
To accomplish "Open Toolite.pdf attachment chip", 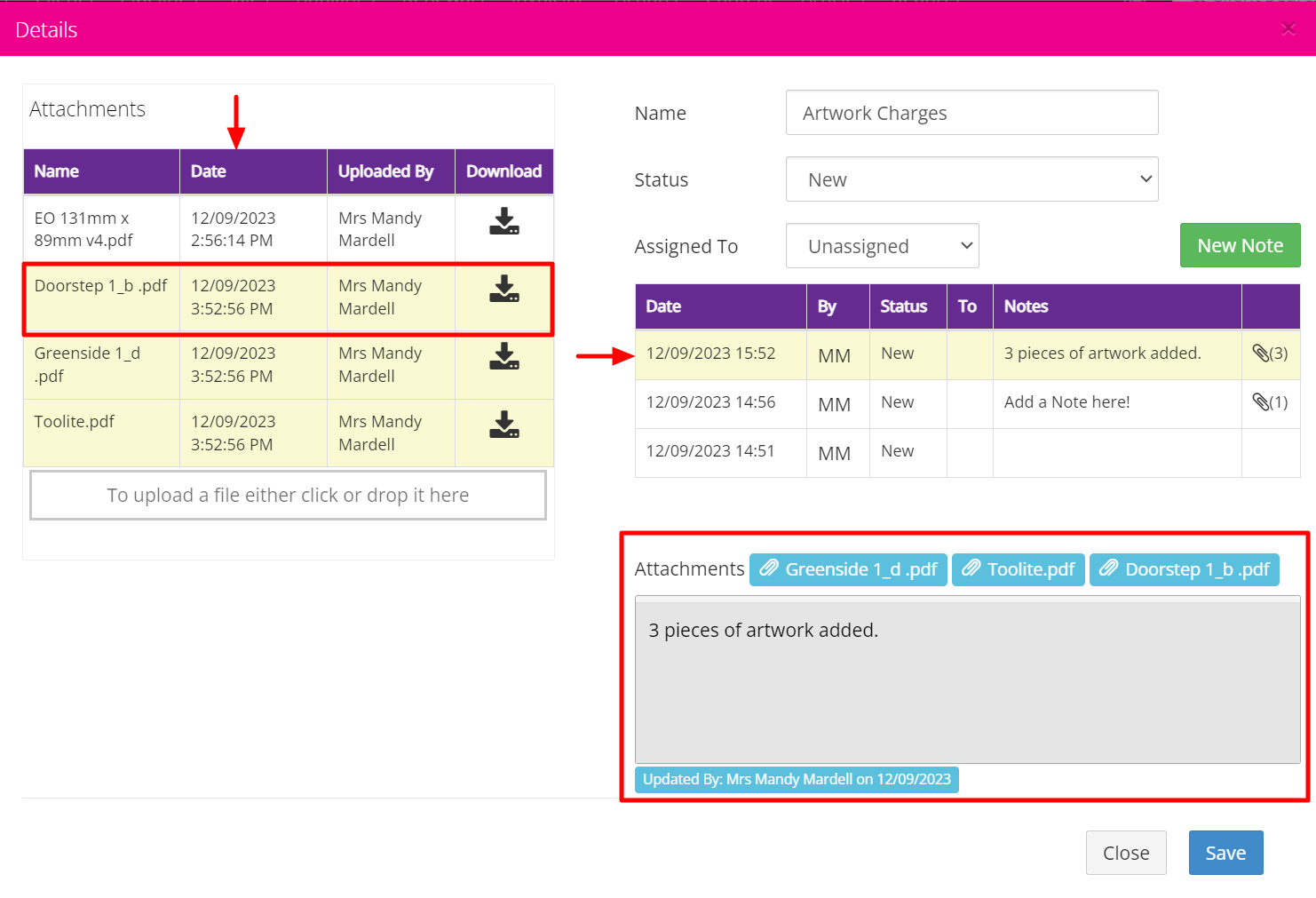I will point(1018,569).
